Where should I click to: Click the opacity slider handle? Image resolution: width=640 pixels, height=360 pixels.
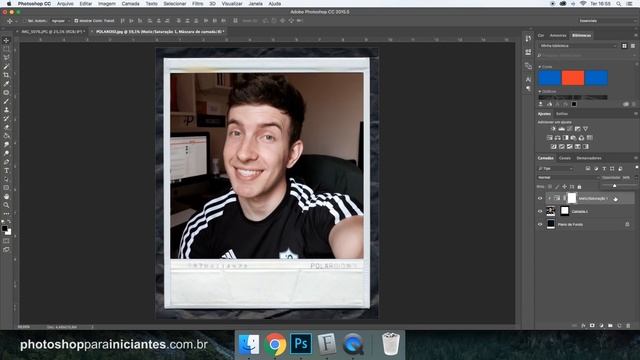pos(614,186)
